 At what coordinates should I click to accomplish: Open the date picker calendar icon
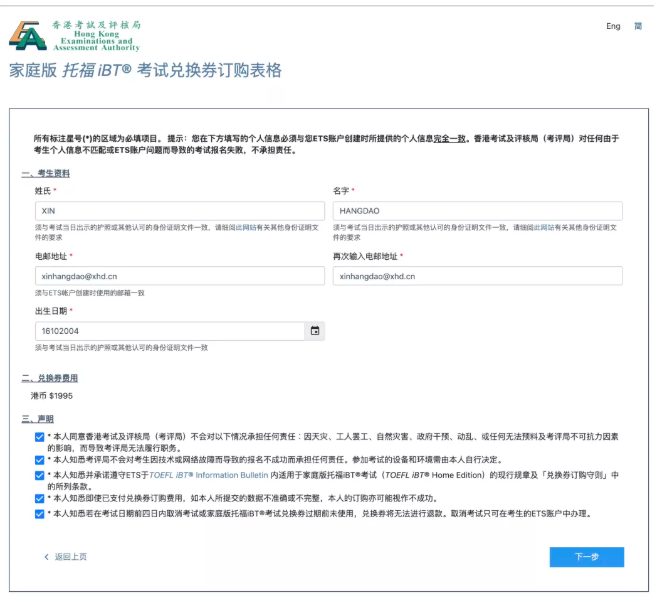coord(315,331)
